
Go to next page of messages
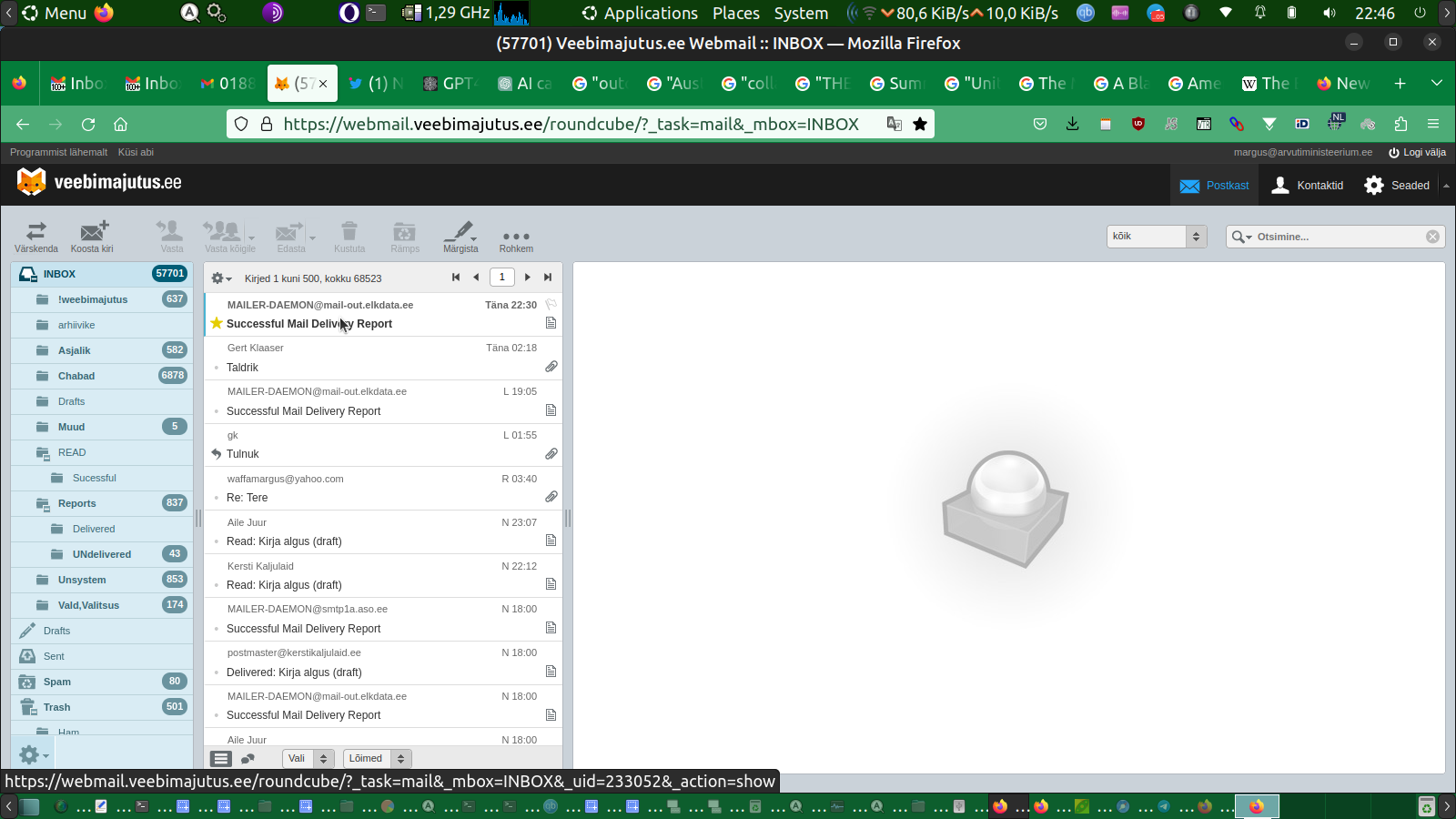pyautogui.click(x=528, y=278)
